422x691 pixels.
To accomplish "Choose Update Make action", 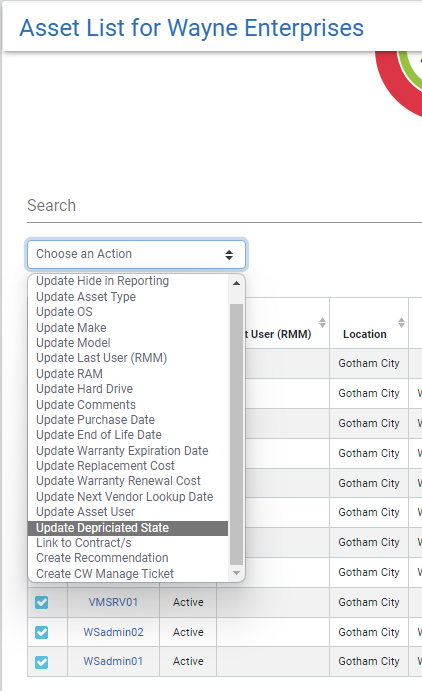I will pos(128,327).
